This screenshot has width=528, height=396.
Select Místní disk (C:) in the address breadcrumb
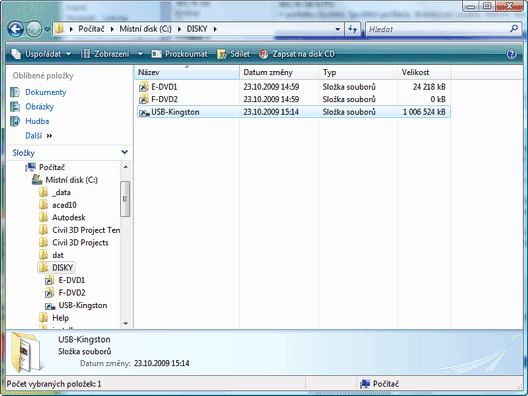pyautogui.click(x=145, y=29)
